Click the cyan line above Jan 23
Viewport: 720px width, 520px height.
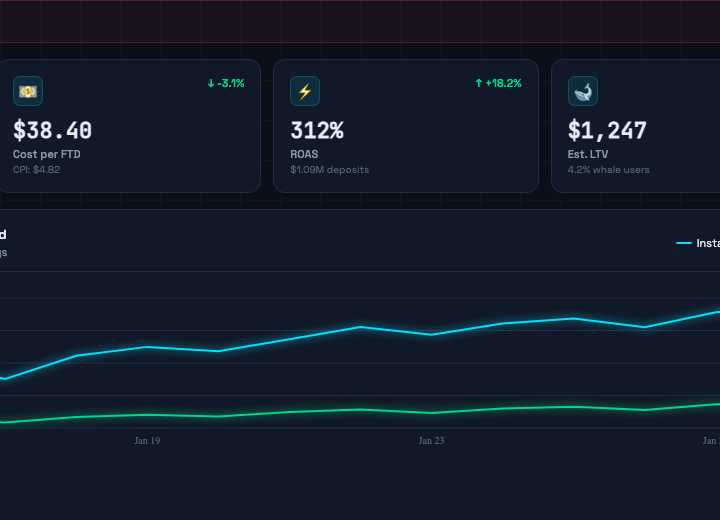click(x=431, y=334)
